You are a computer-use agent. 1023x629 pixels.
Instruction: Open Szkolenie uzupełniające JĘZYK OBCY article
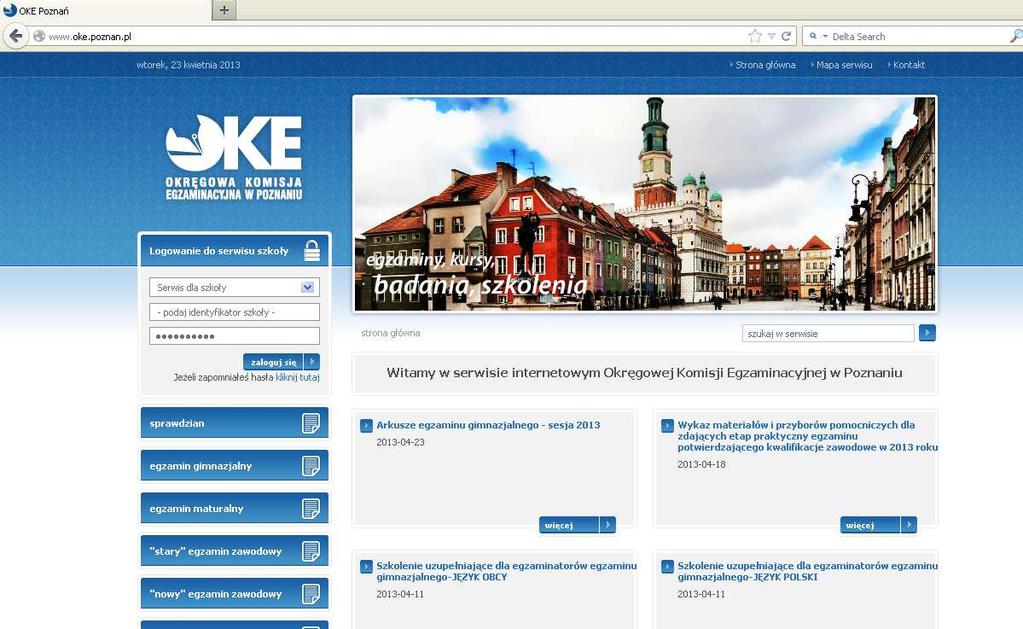click(506, 571)
